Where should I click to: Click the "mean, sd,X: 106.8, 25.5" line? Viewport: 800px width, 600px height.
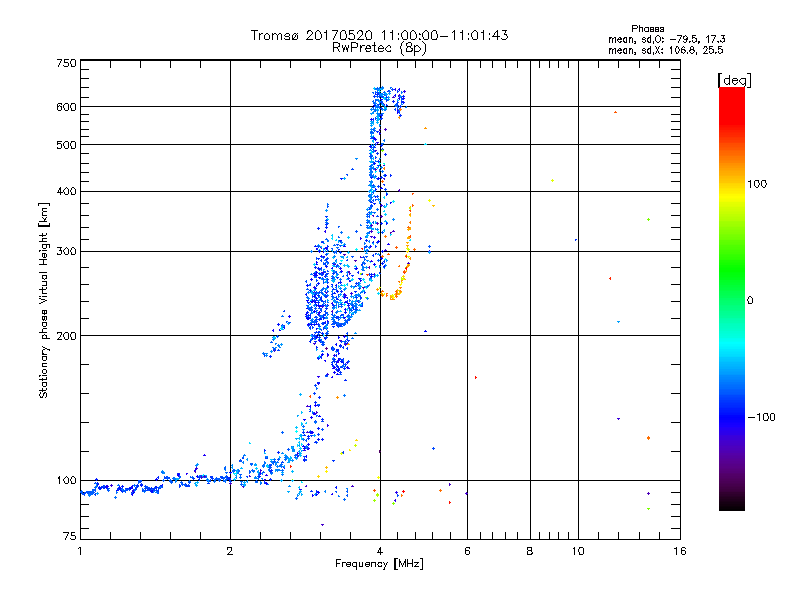[665, 50]
